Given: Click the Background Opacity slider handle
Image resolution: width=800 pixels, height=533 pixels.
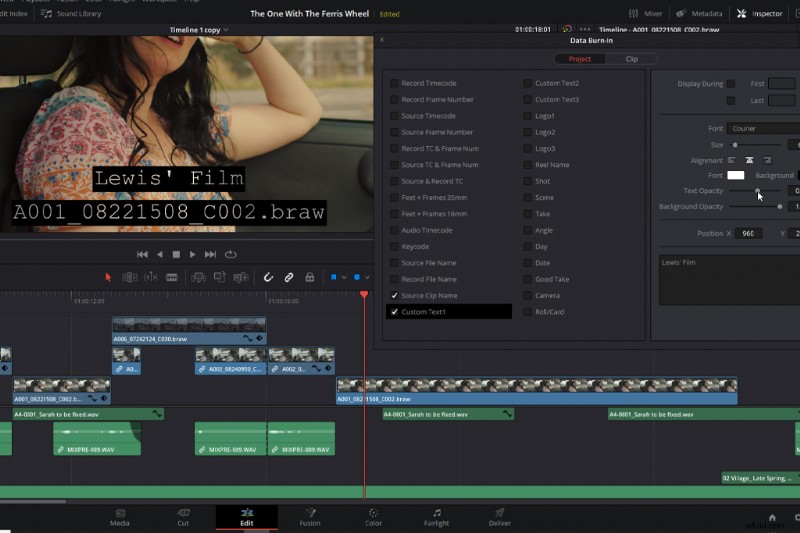Looking at the screenshot, I should pyautogui.click(x=780, y=207).
